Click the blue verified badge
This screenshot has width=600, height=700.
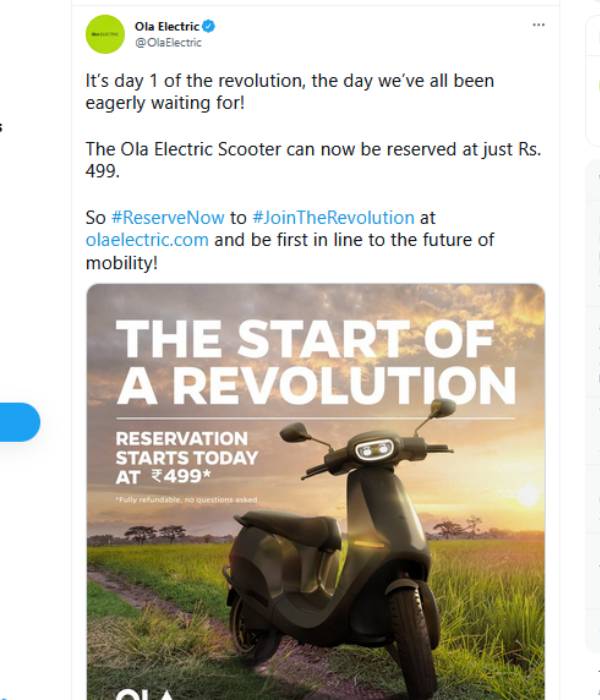[x=208, y=26]
